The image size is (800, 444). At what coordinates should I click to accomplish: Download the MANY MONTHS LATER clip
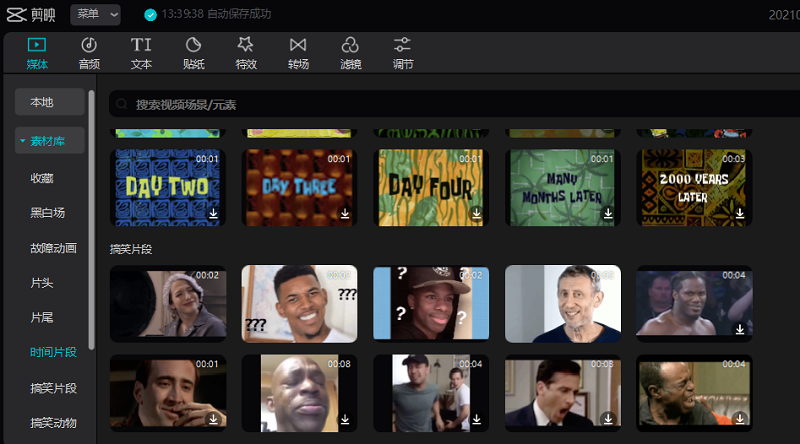point(608,213)
